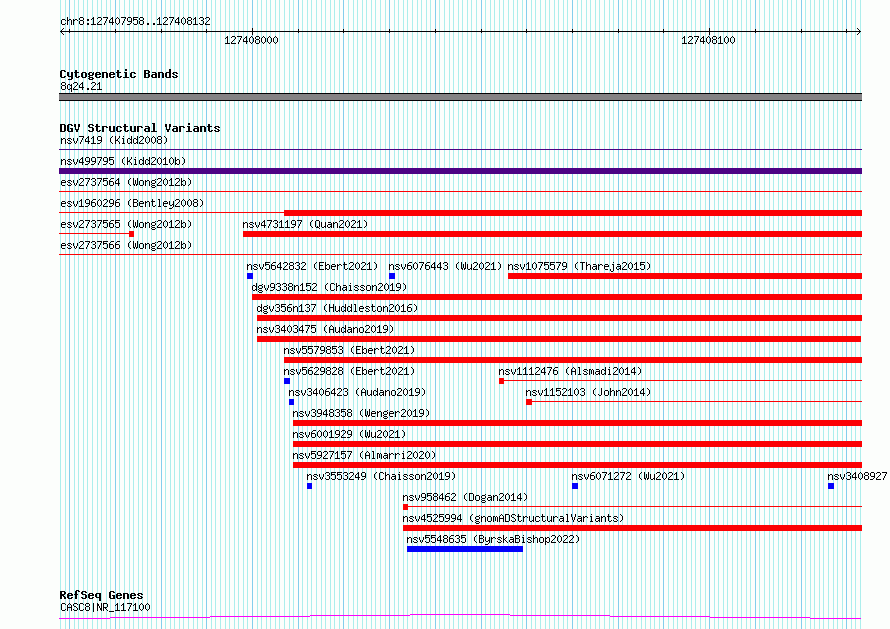
Task: Click the nsv6071272 (Wu2021) blue square marker
Action: (x=575, y=486)
